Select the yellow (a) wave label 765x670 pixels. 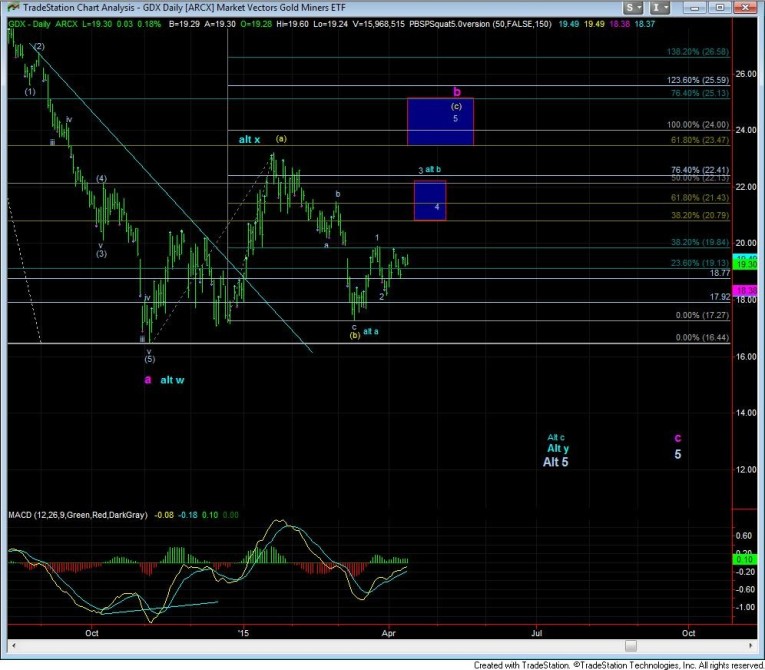click(x=281, y=139)
